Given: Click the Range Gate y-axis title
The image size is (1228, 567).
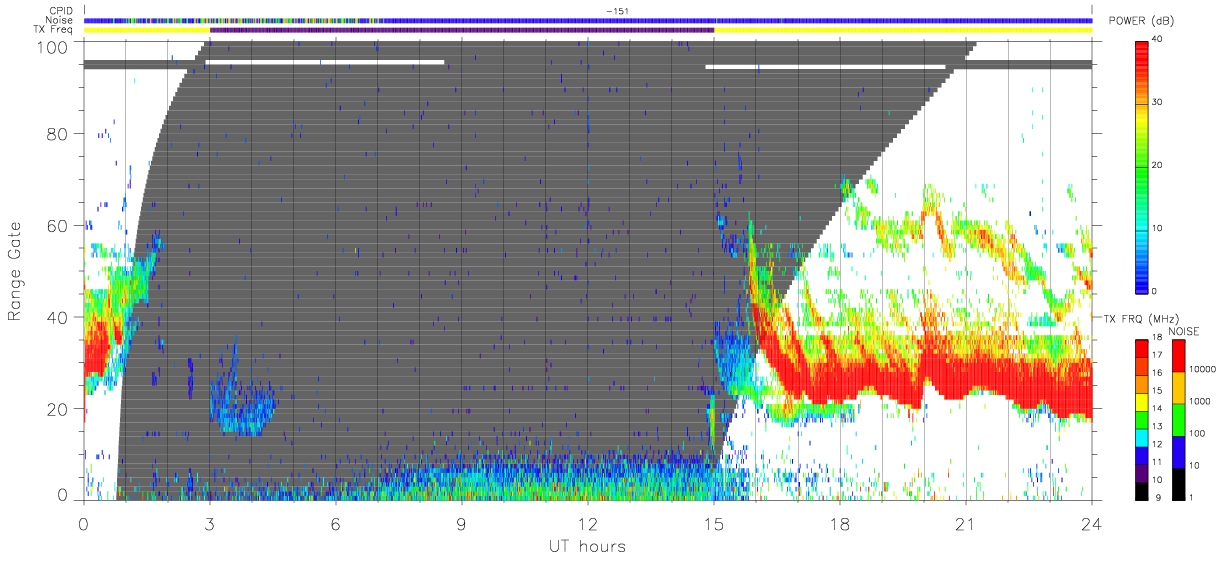Looking at the screenshot, I should click(x=15, y=270).
